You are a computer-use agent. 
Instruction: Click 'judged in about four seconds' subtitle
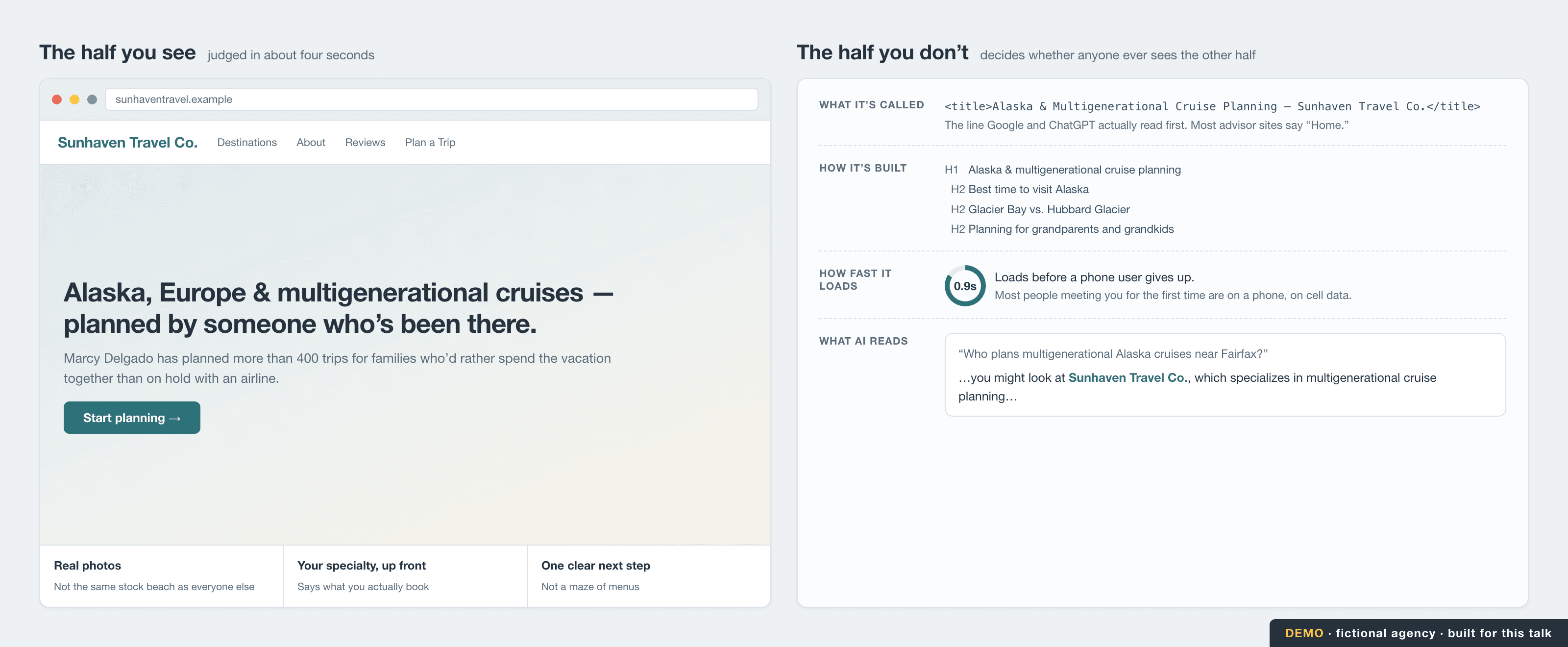291,55
